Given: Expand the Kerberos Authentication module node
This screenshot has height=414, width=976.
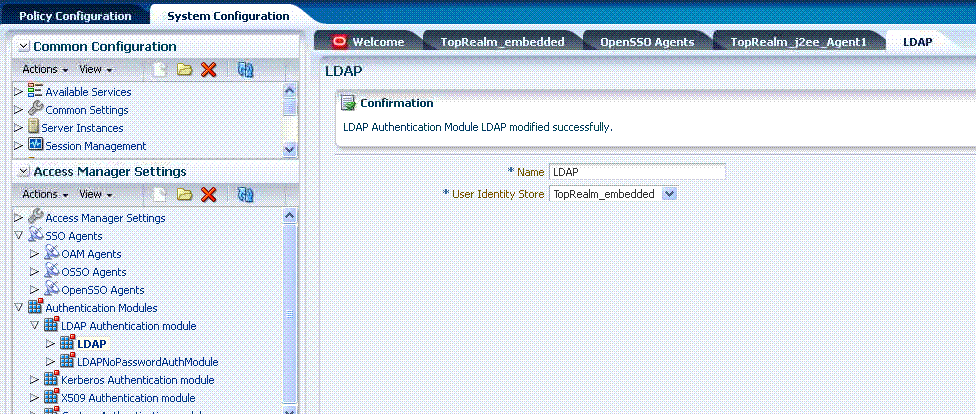Looking at the screenshot, I should point(35,380).
